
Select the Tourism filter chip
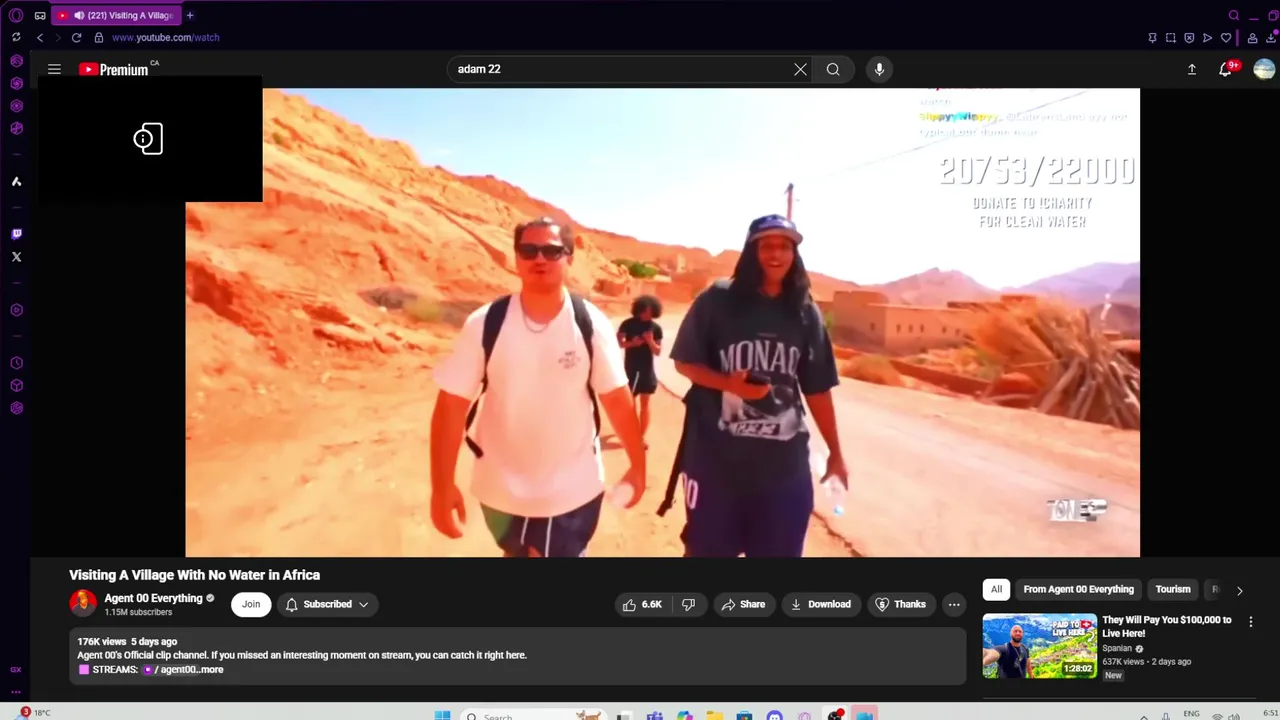point(1173,589)
